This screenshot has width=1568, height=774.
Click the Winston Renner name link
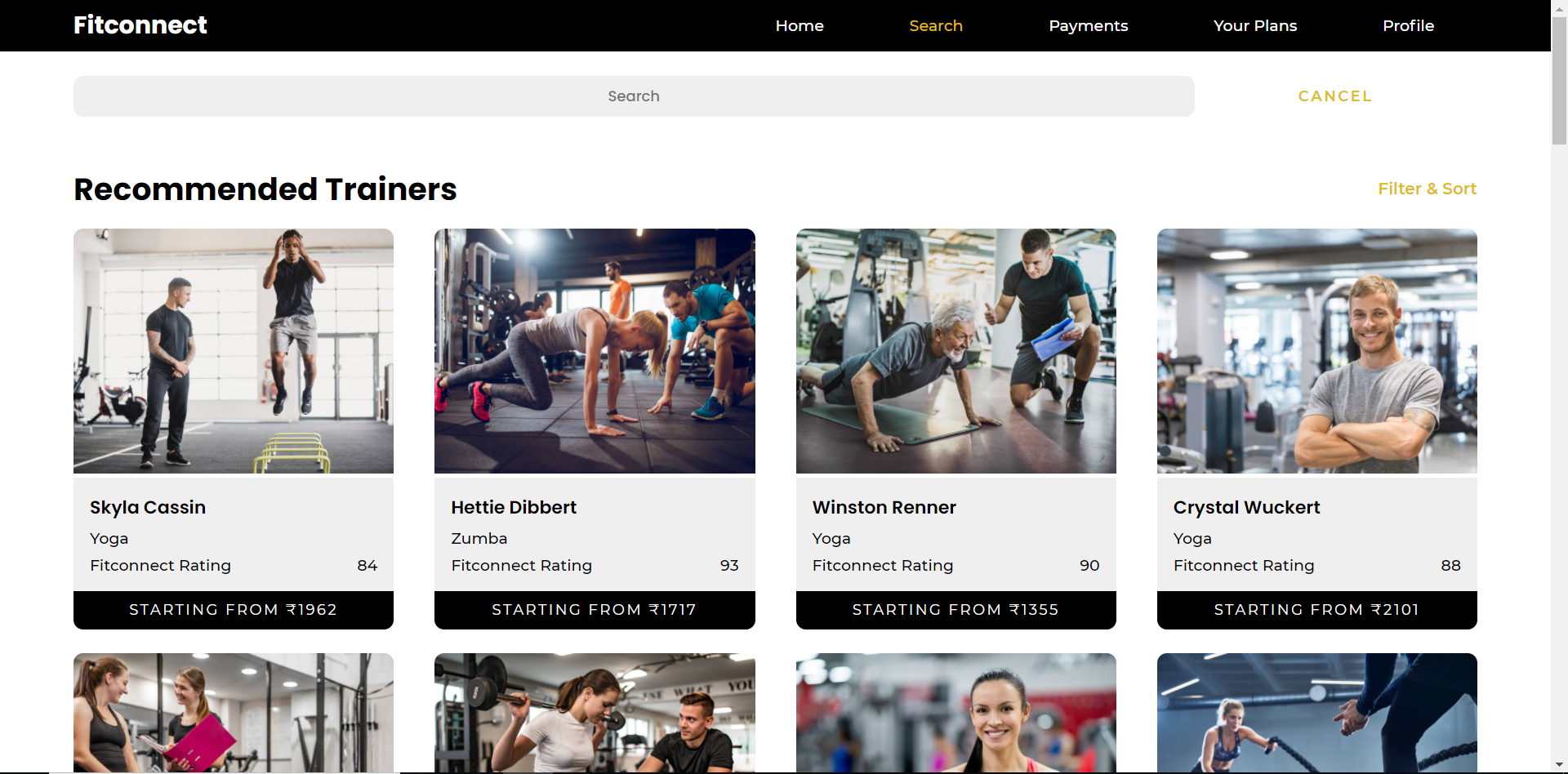pos(884,507)
